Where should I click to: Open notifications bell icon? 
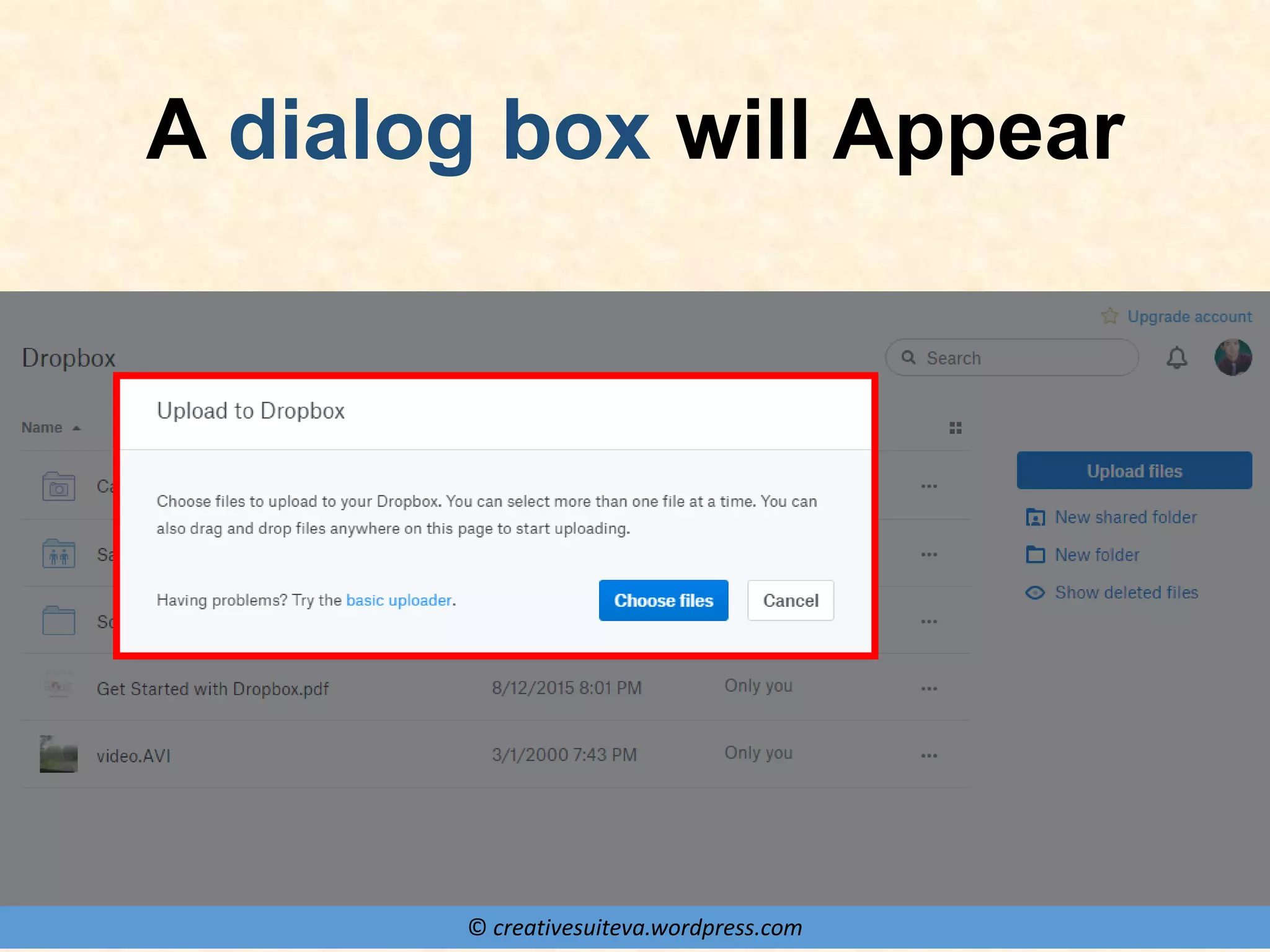coord(1176,358)
